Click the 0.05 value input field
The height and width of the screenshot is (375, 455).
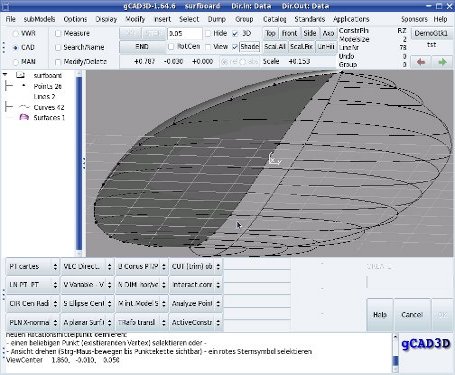point(185,33)
